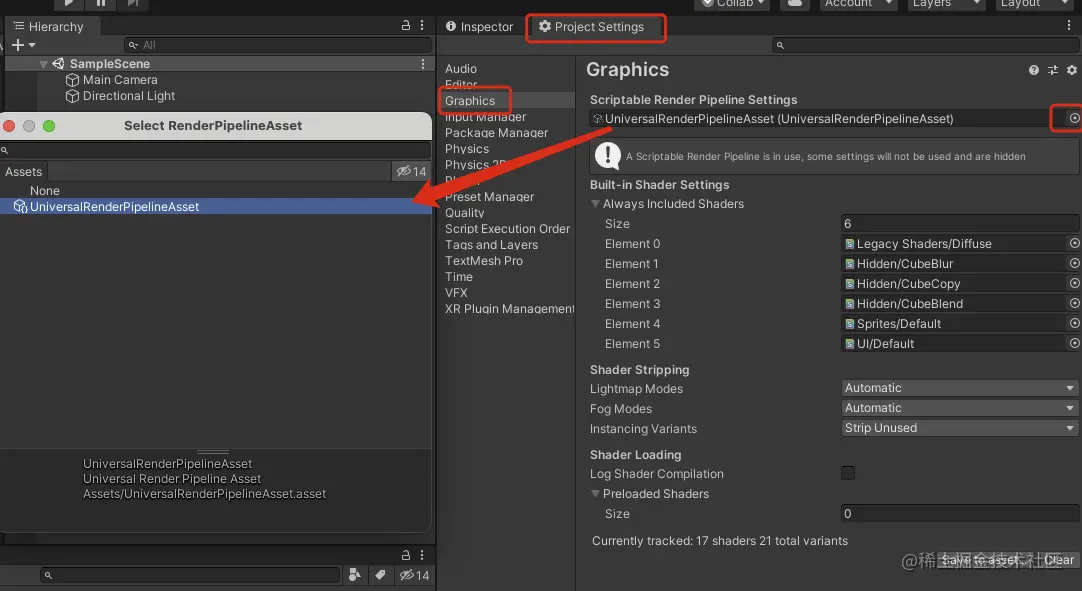This screenshot has width=1082, height=591.
Task: Select Quality settings category
Action: 464,213
